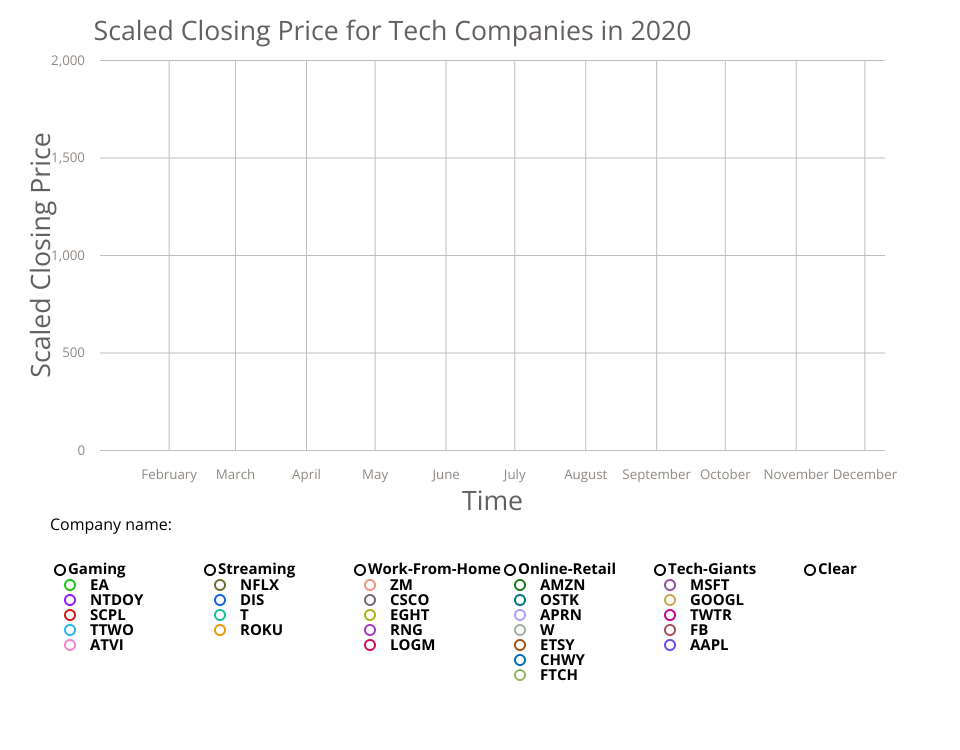Select the Streaming category radio button
Screen dimensions: 960x750
click(x=210, y=570)
